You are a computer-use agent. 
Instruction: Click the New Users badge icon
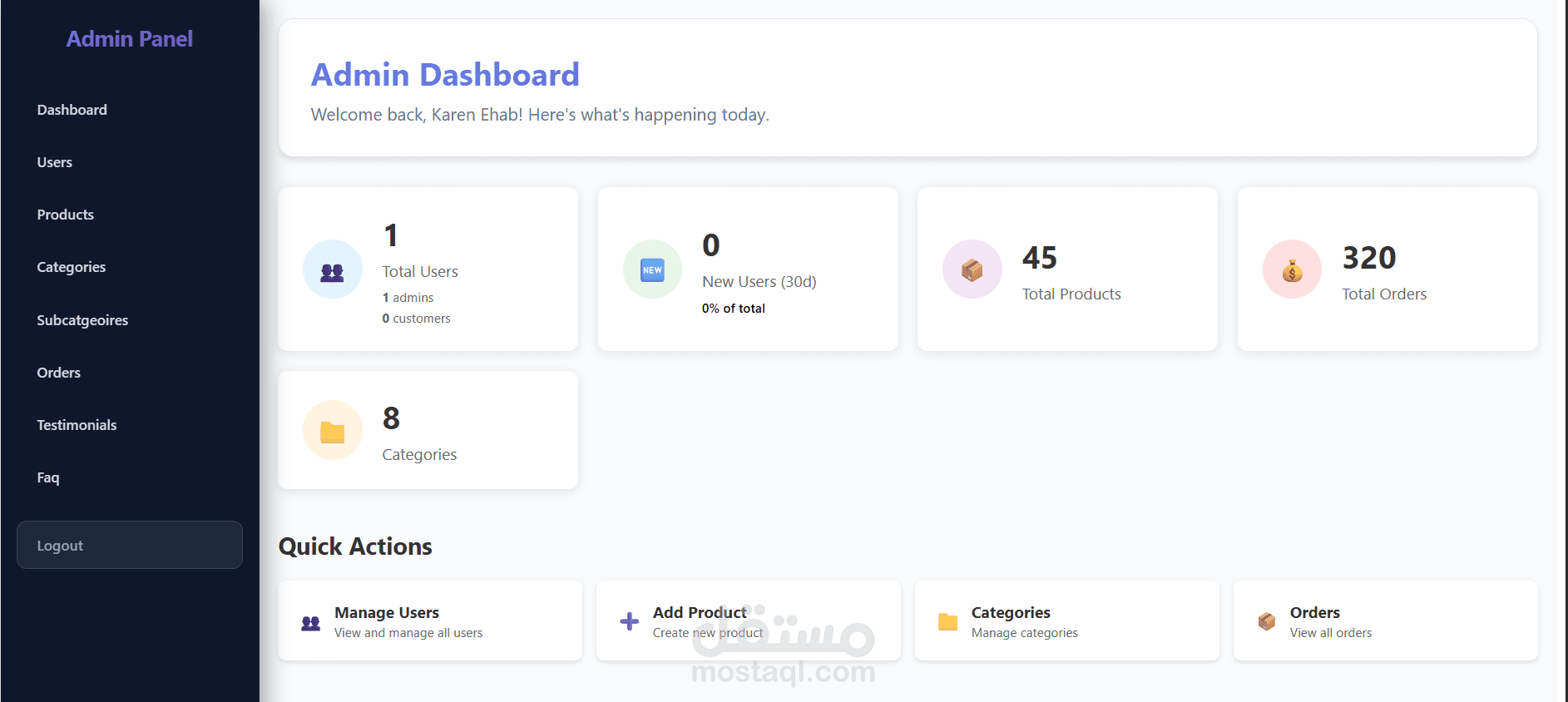click(x=652, y=269)
